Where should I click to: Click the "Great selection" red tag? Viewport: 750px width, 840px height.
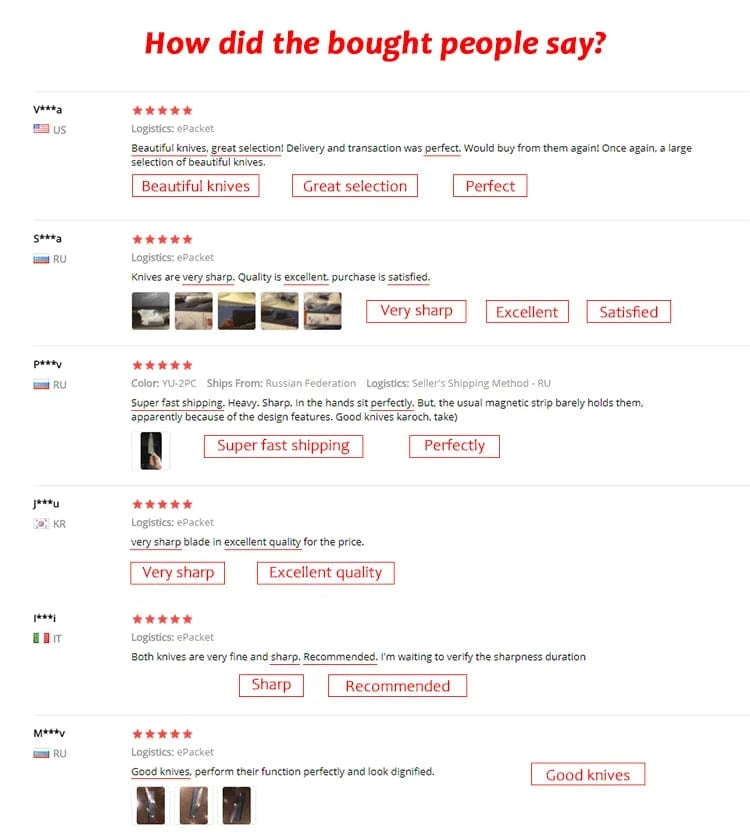coord(355,186)
